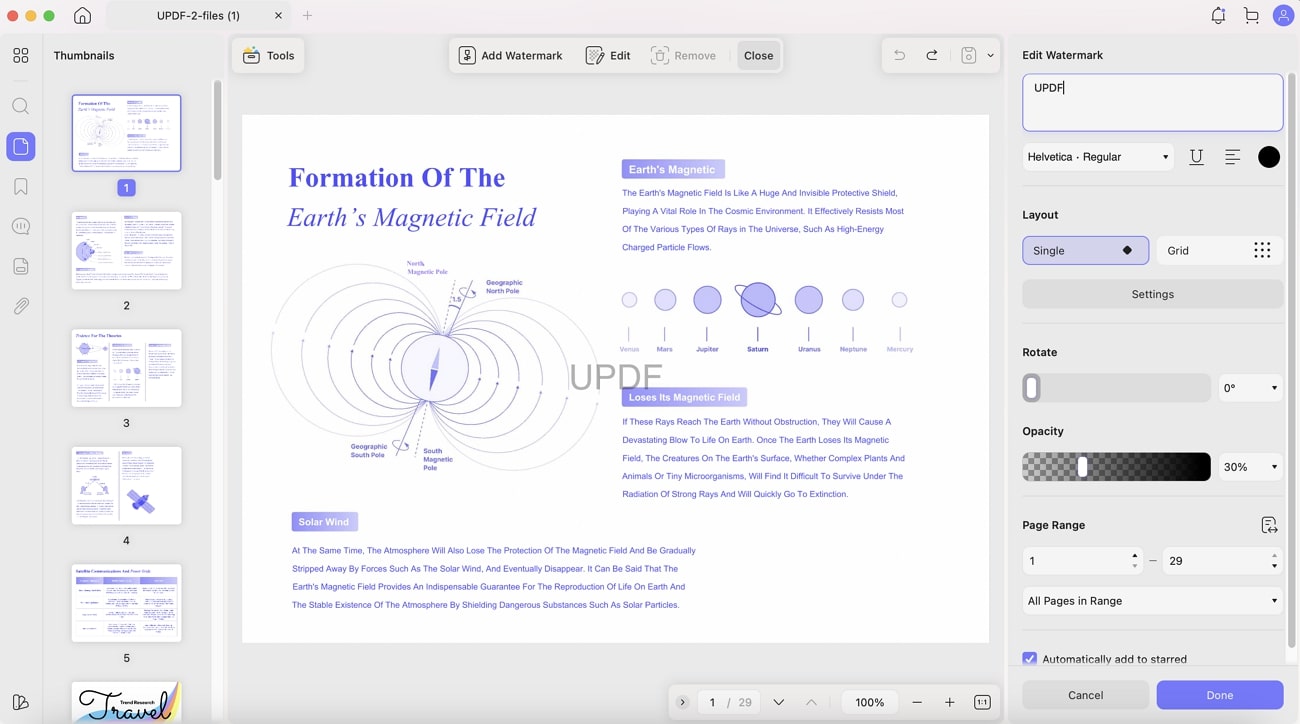Click the thumbnails panel scrollbar
This screenshot has width=1300, height=724.
tap(217, 130)
